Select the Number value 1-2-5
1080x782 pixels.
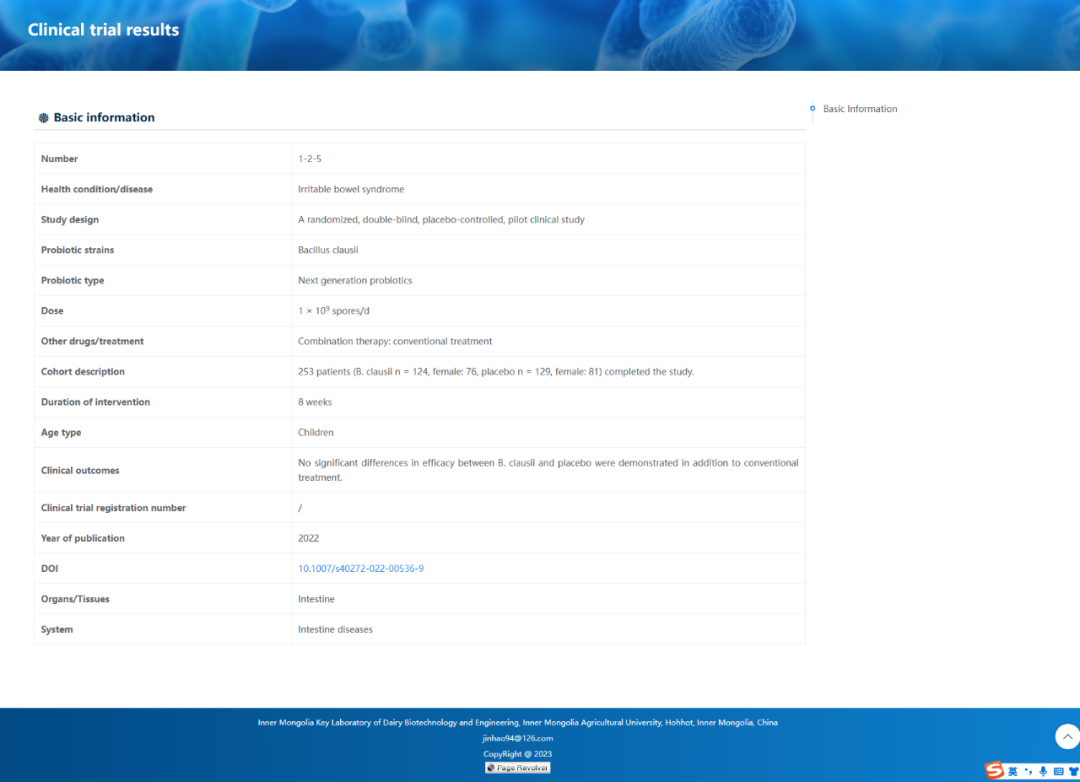(309, 158)
